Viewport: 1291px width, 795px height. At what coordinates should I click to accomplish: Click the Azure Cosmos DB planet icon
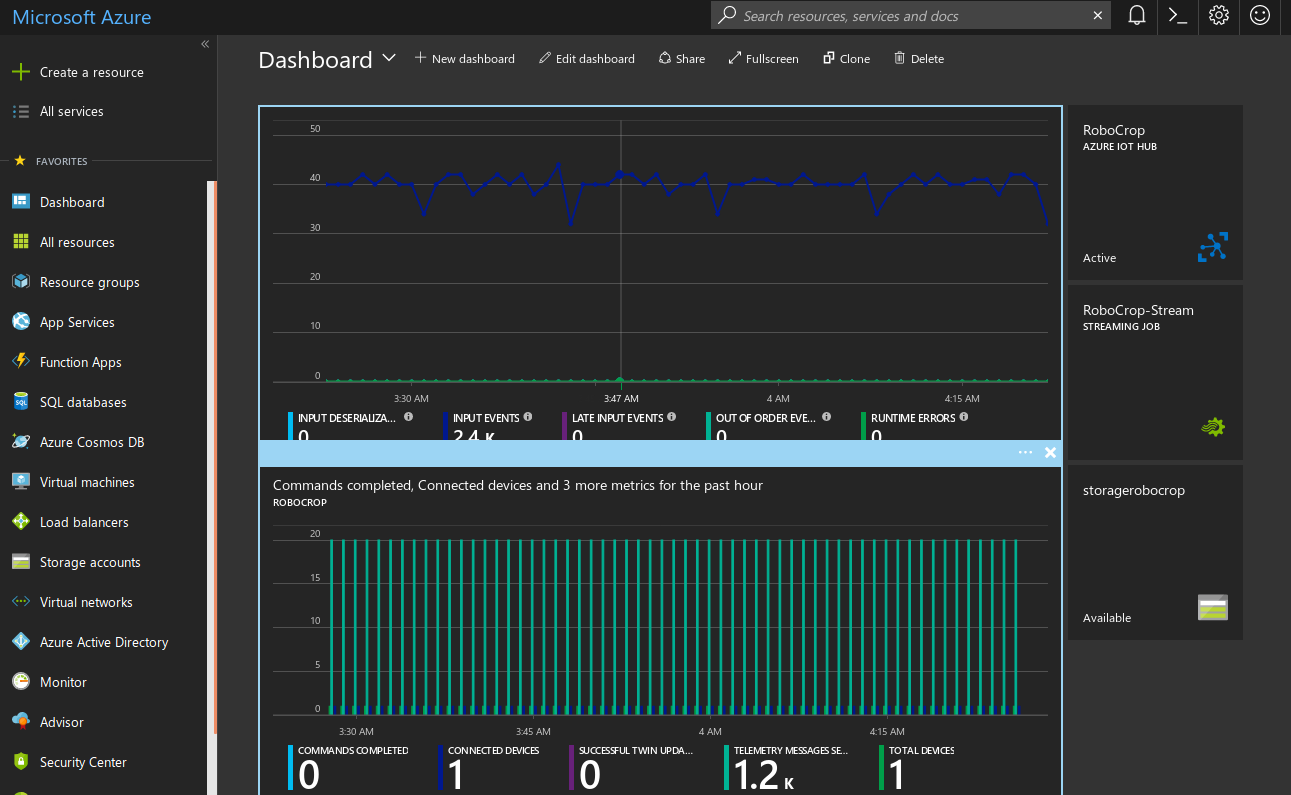[x=21, y=441]
